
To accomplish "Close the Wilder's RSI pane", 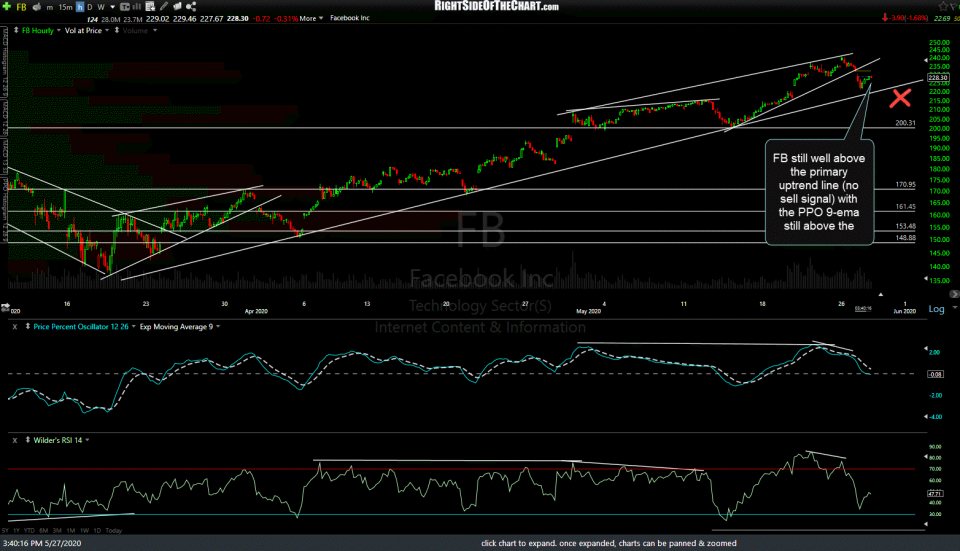I will 15,440.
